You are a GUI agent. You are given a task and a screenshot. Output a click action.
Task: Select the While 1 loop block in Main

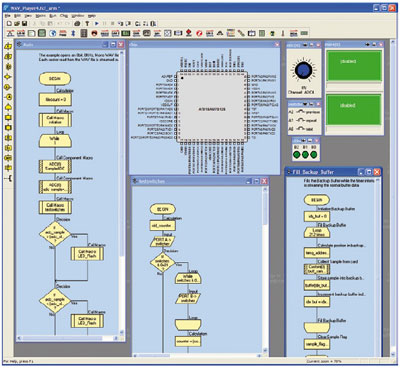(x=55, y=141)
